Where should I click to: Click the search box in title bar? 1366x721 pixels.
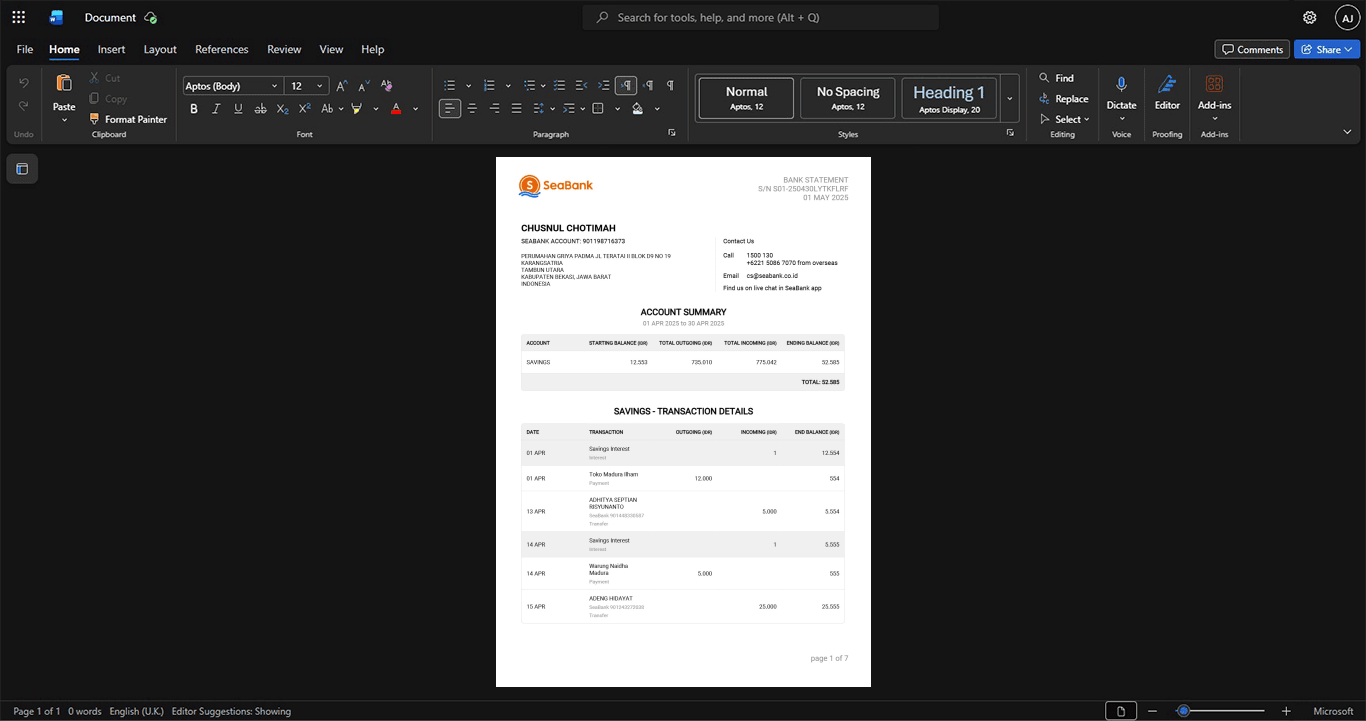point(760,17)
